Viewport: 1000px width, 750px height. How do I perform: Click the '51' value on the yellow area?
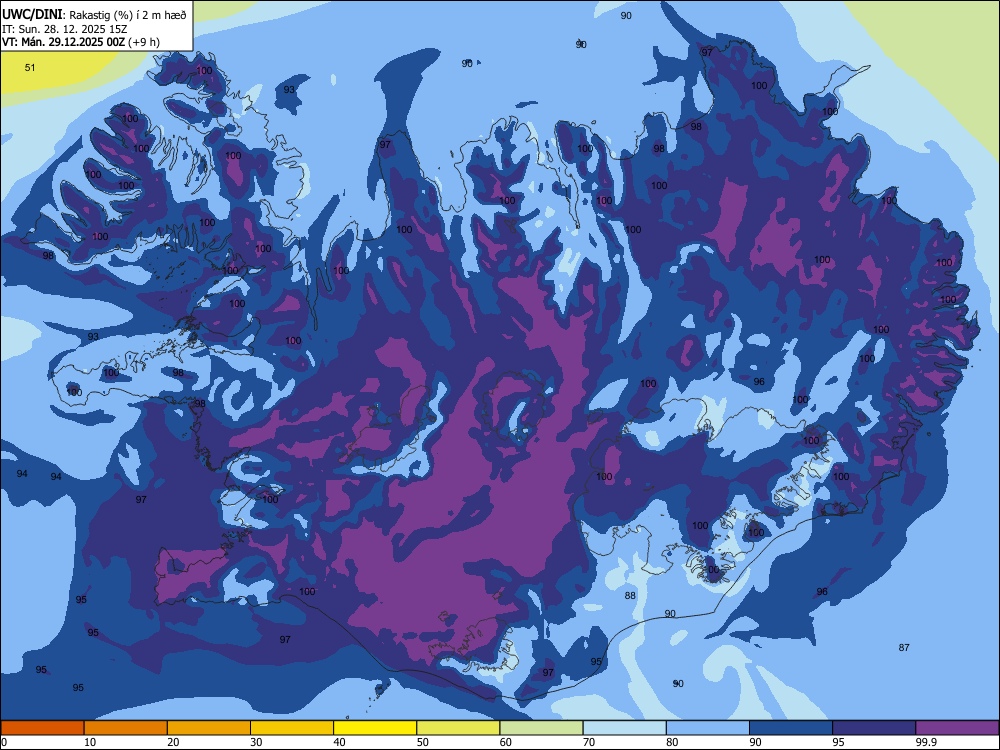30,68
